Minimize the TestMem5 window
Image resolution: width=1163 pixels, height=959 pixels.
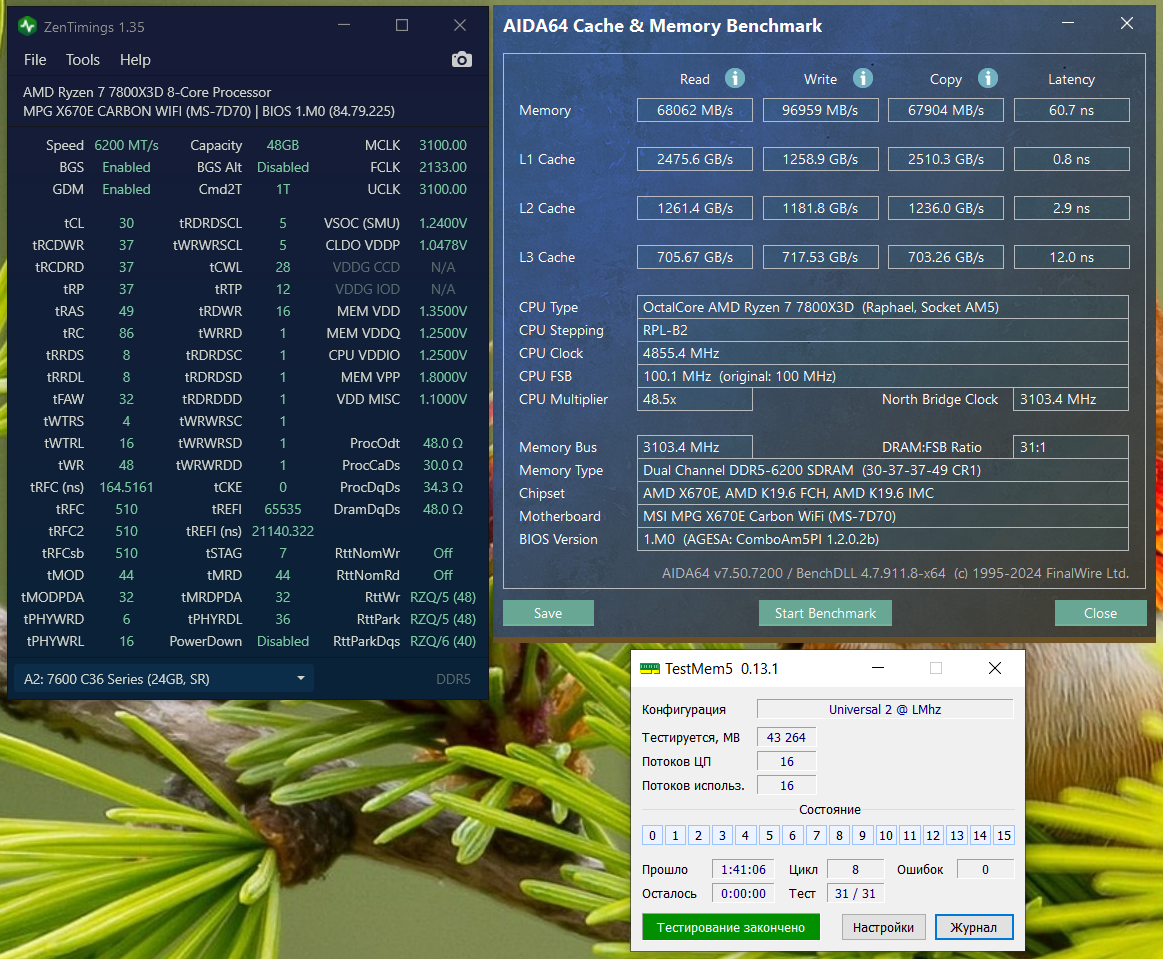pos(878,668)
